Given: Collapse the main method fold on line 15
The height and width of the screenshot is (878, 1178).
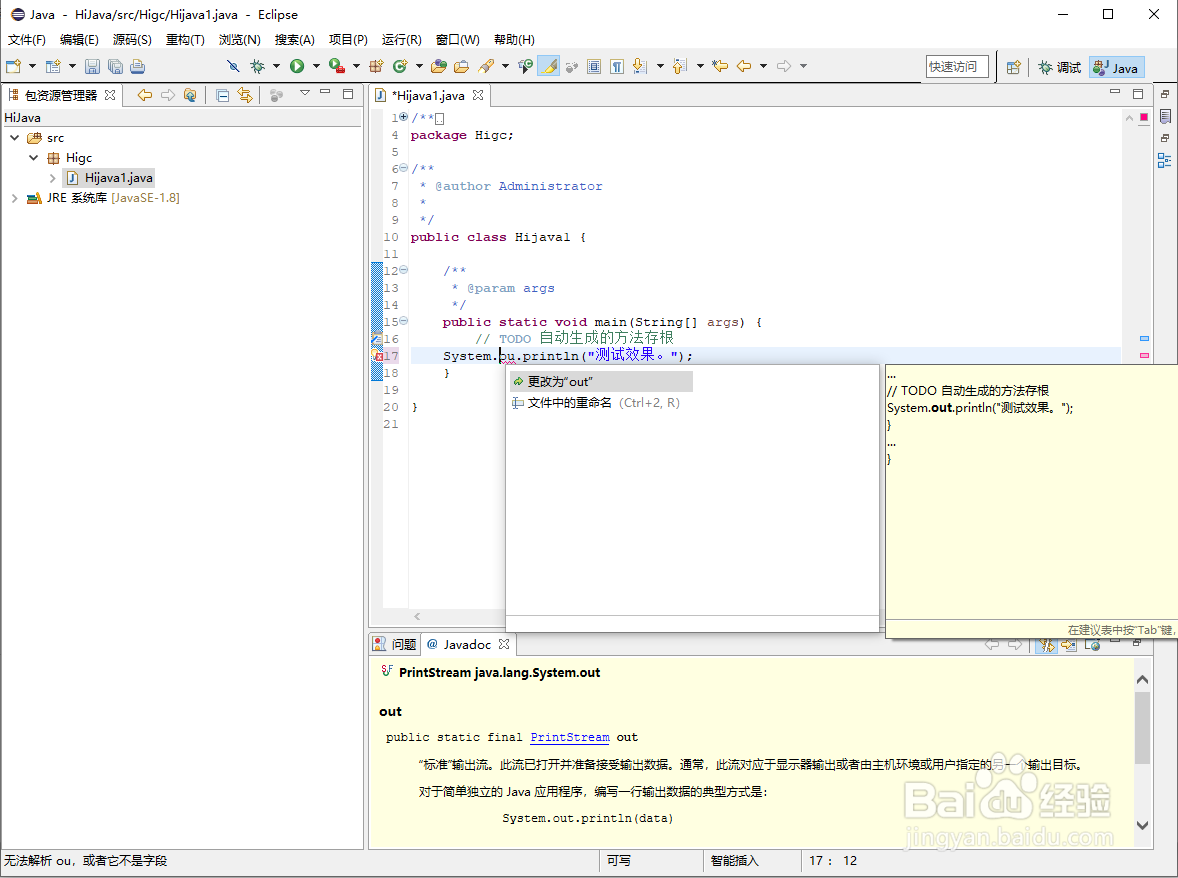Looking at the screenshot, I should coord(403,321).
